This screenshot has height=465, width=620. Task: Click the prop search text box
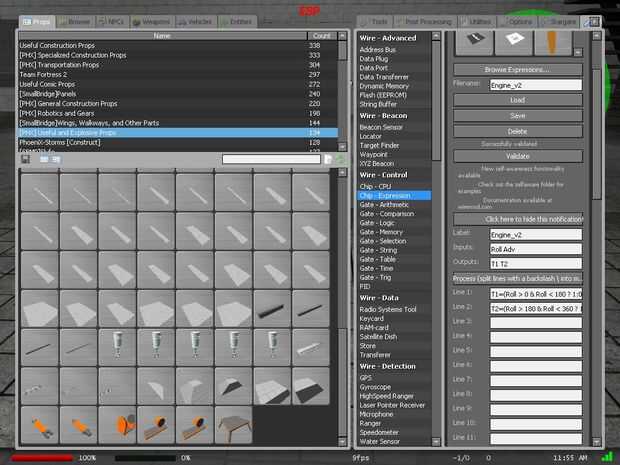[271, 159]
